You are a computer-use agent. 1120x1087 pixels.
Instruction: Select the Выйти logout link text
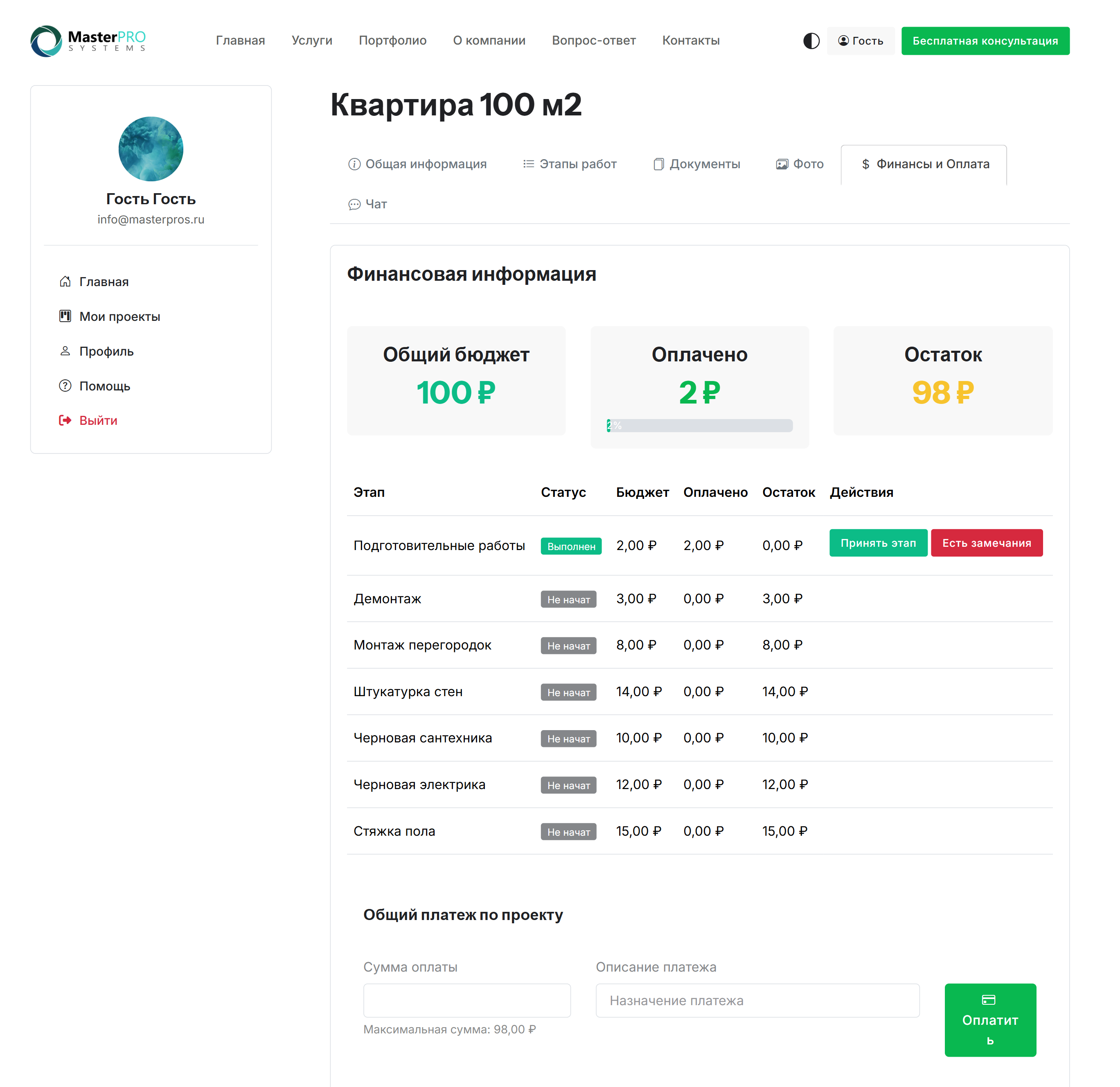[98, 421]
